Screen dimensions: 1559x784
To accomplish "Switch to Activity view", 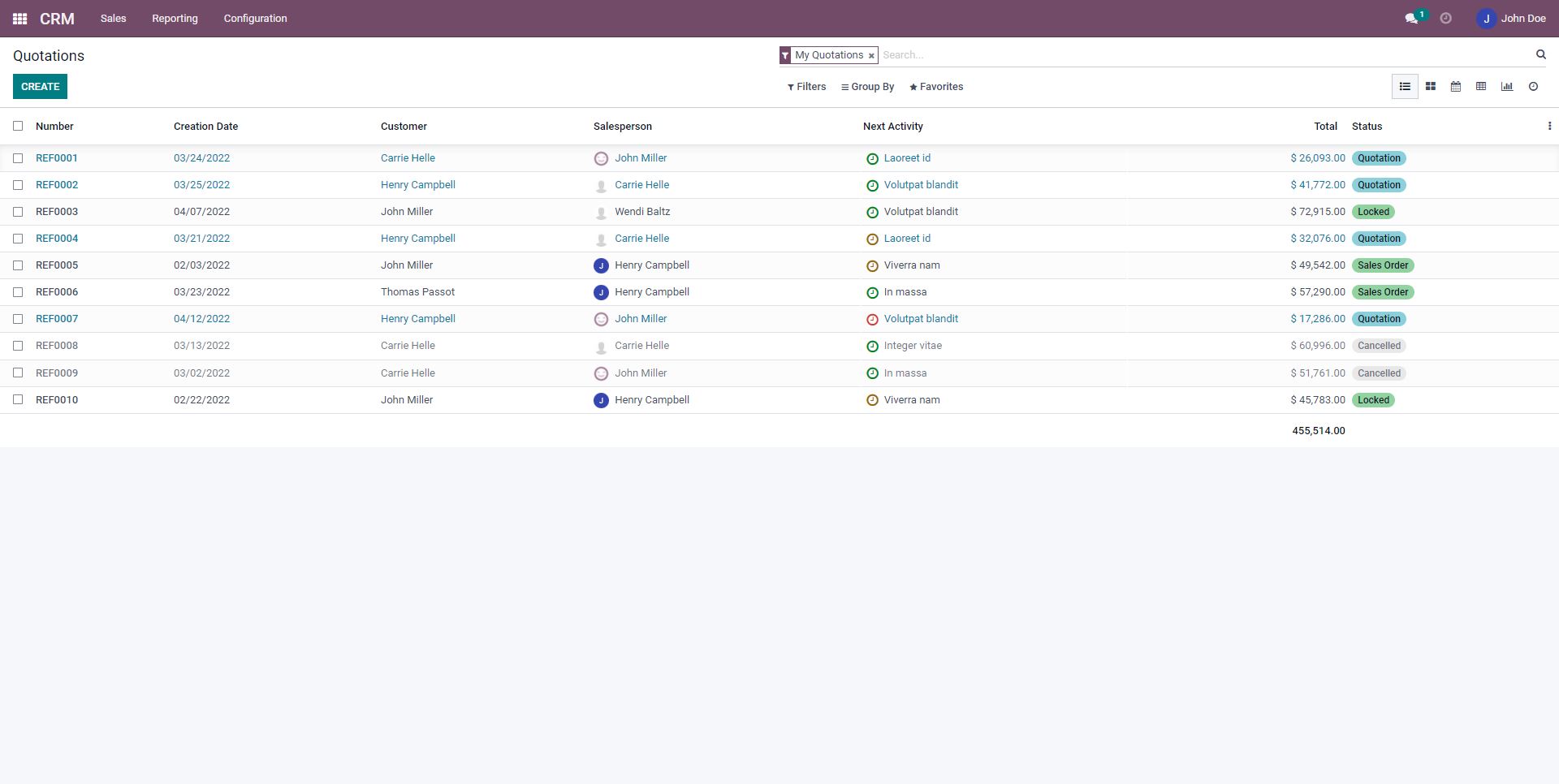I will [x=1533, y=87].
